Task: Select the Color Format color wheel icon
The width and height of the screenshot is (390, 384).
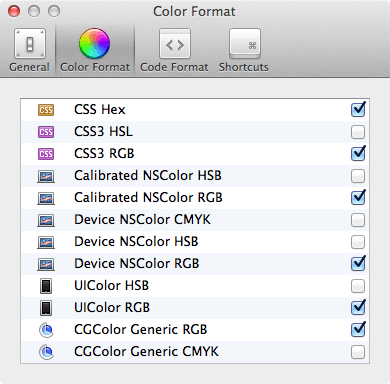Action: [94, 43]
